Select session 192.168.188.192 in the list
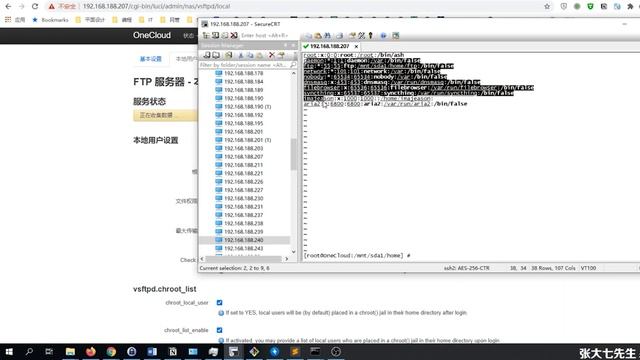The width and height of the screenshot is (640, 360). tap(243, 115)
